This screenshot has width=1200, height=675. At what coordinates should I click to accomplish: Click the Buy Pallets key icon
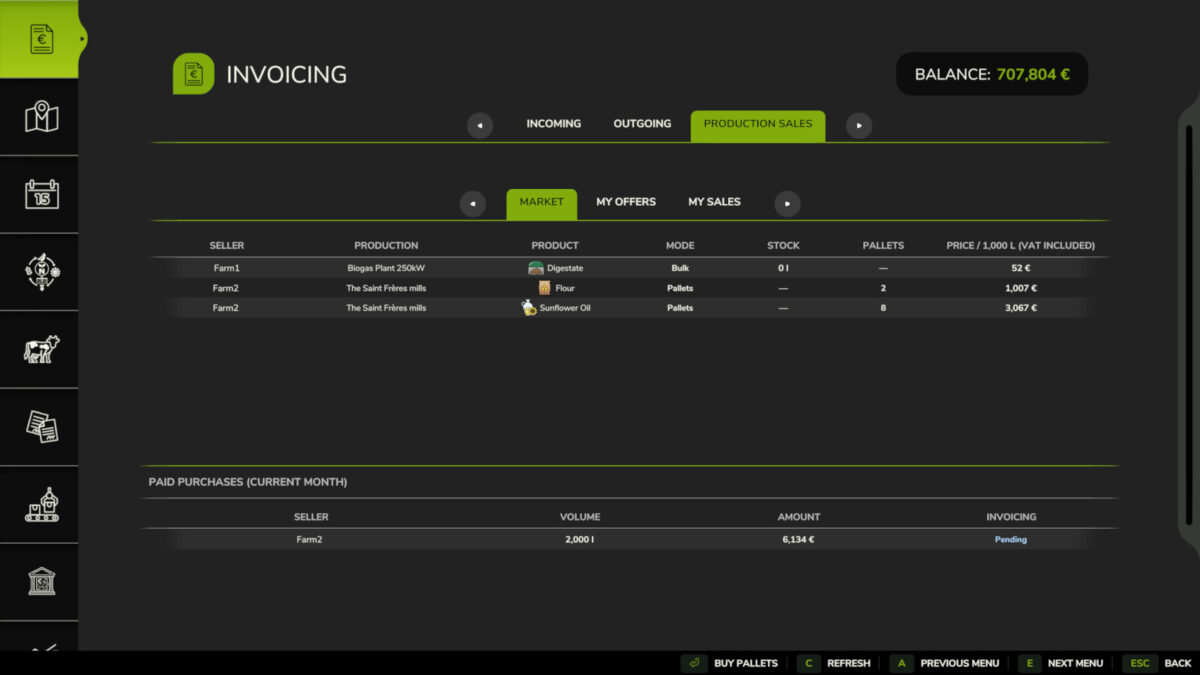694,663
